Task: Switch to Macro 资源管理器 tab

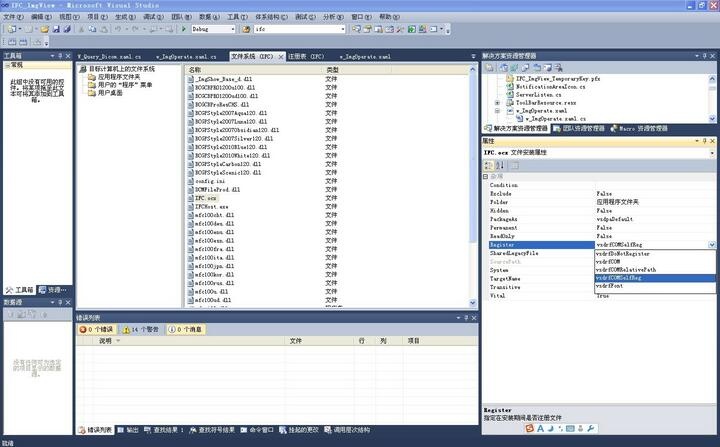Action: click(x=639, y=129)
